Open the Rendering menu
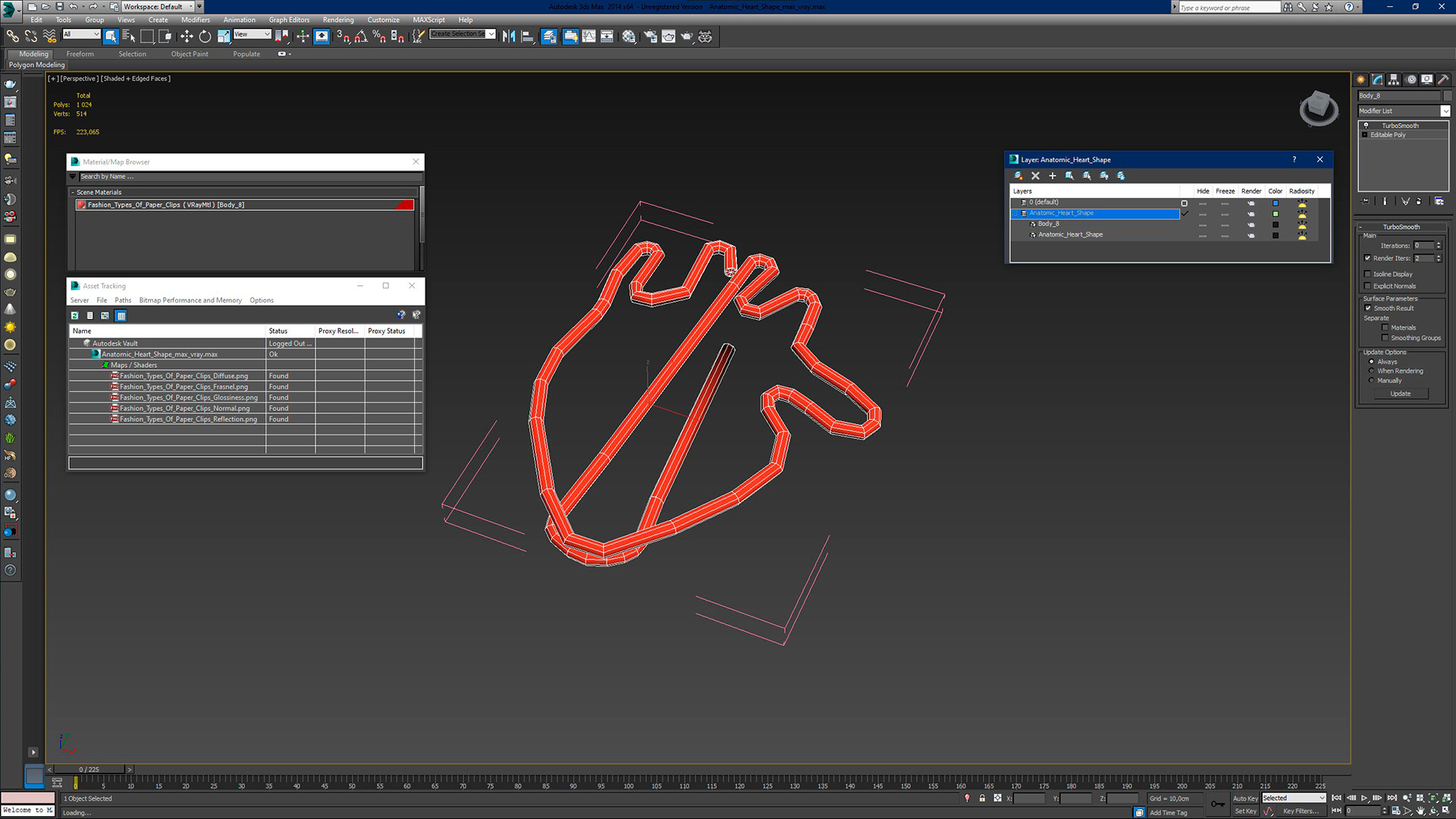This screenshot has width=1456, height=819. [337, 20]
